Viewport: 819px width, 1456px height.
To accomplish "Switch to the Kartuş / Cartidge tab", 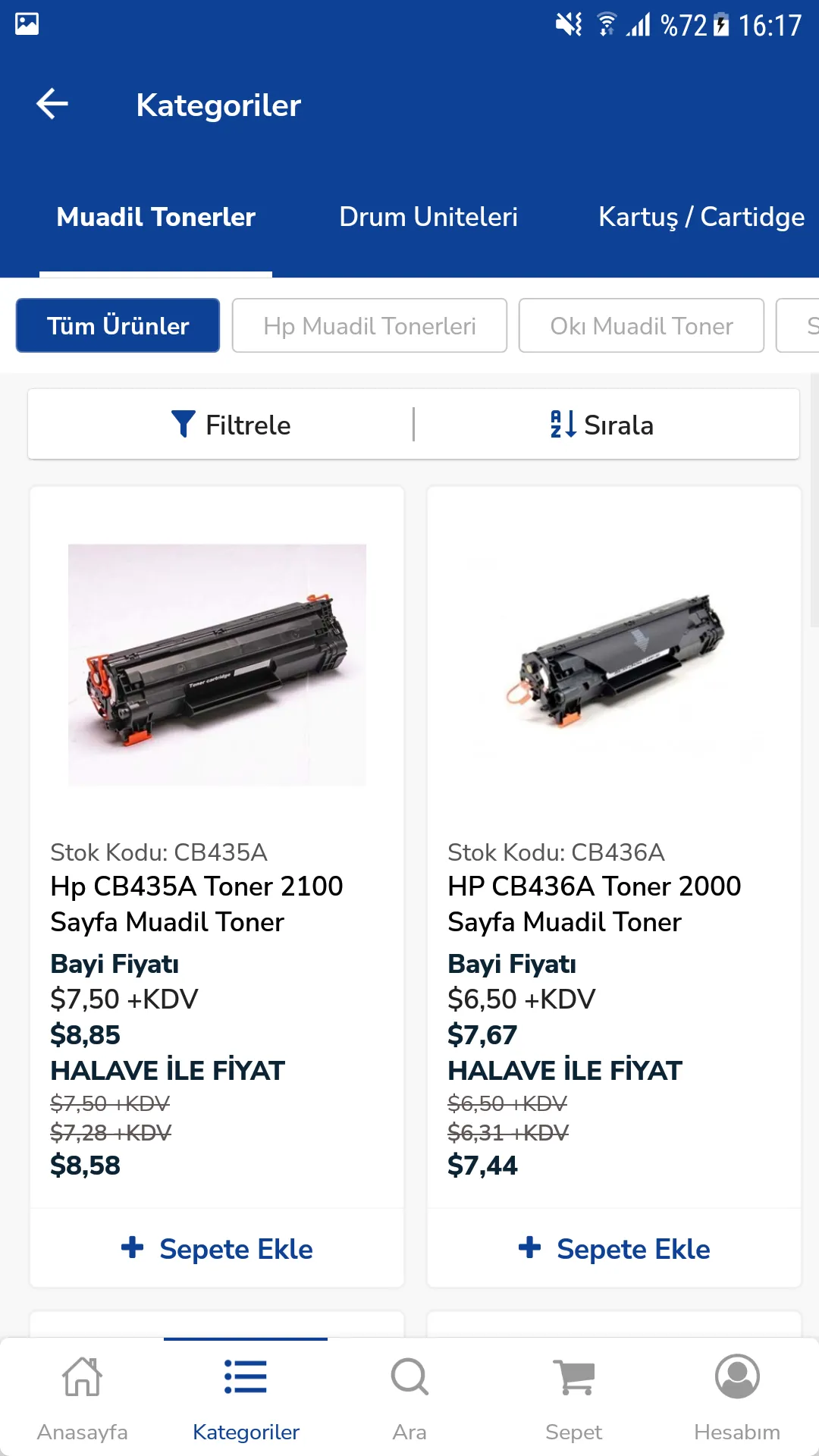I will pyautogui.click(x=701, y=217).
